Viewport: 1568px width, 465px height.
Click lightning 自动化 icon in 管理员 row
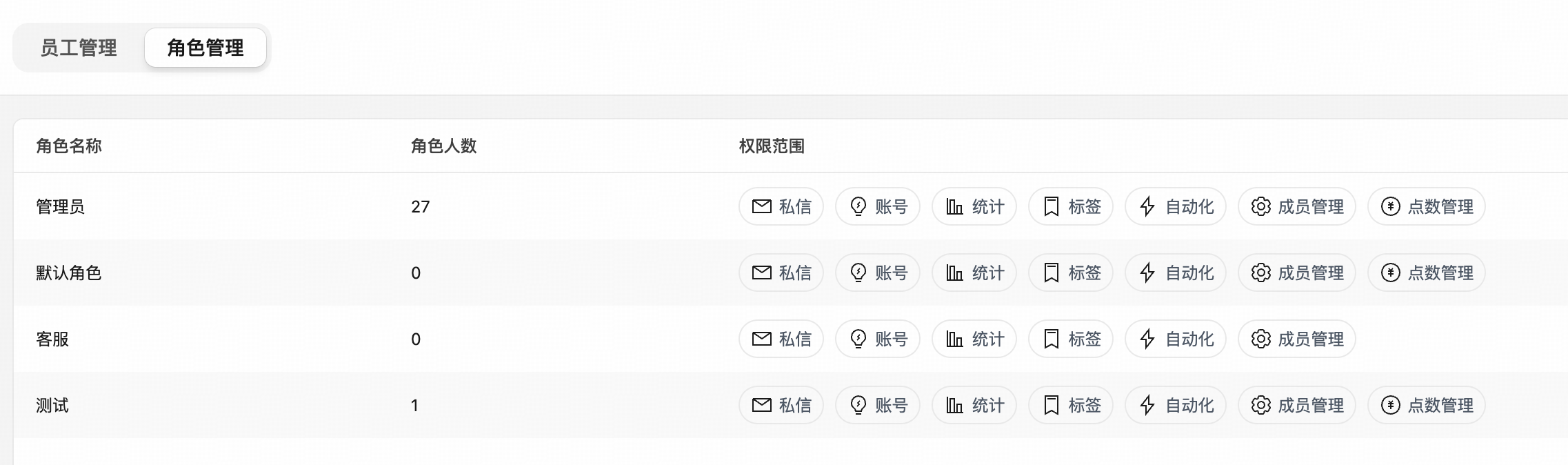click(1147, 206)
